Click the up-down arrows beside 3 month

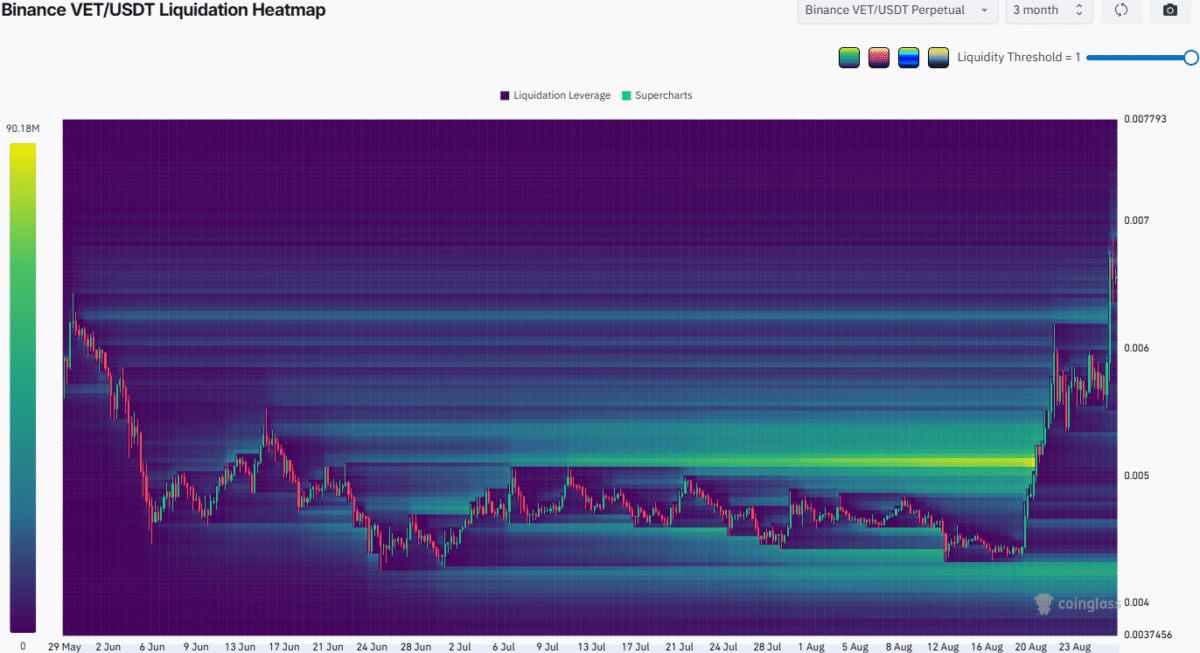click(x=1078, y=10)
